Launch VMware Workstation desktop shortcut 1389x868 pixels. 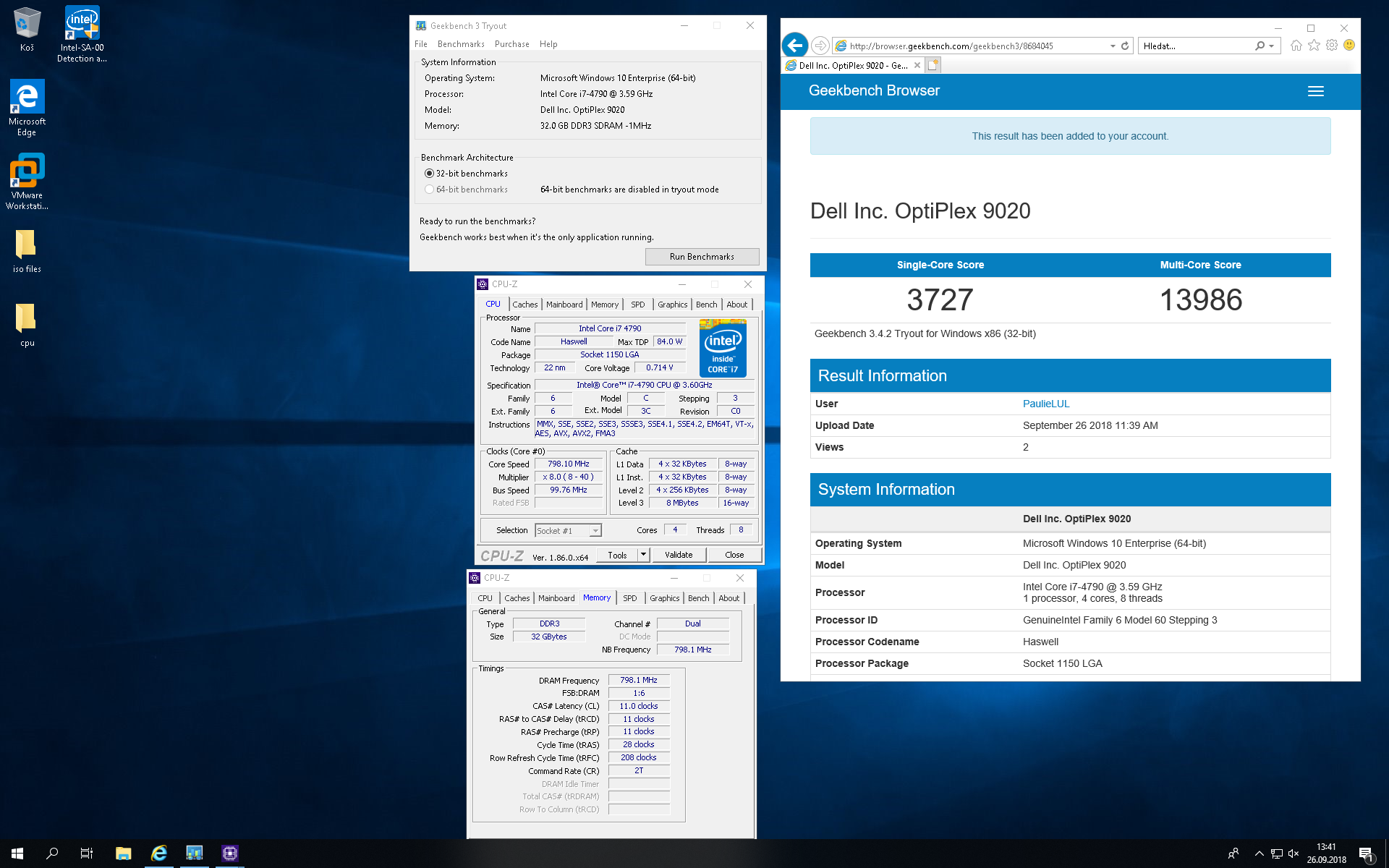tap(27, 181)
